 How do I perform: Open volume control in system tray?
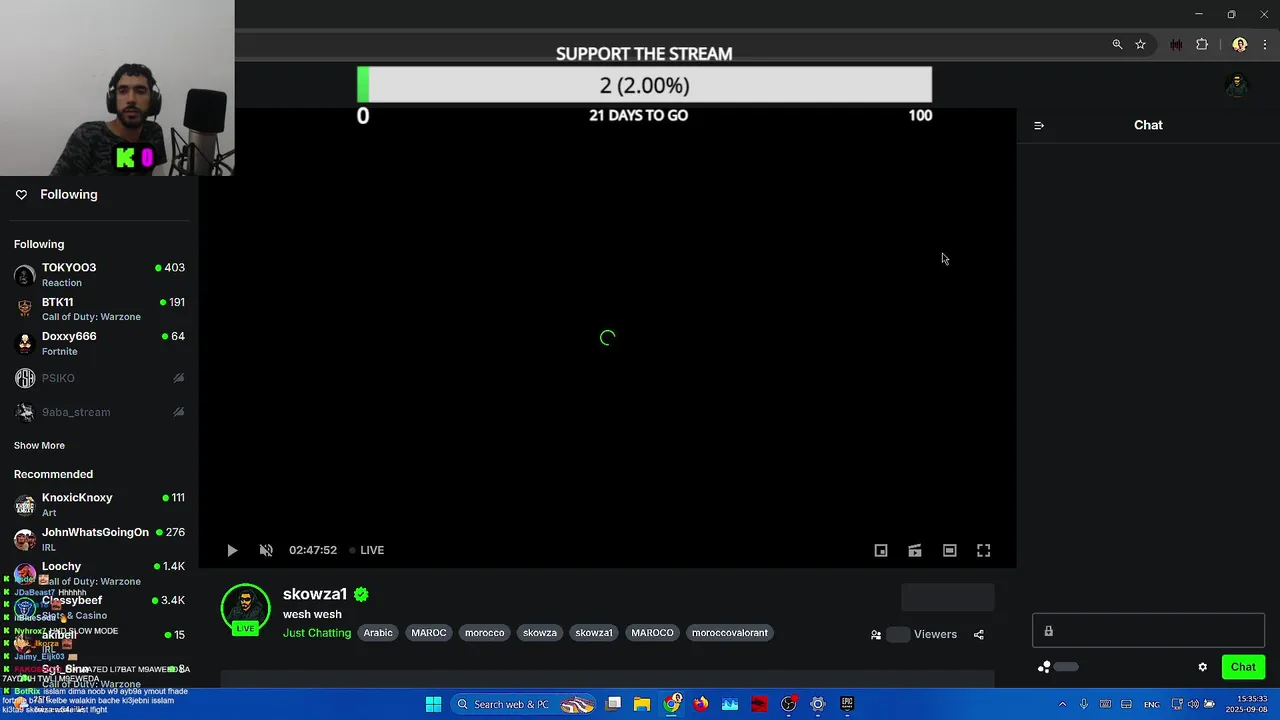point(1193,704)
